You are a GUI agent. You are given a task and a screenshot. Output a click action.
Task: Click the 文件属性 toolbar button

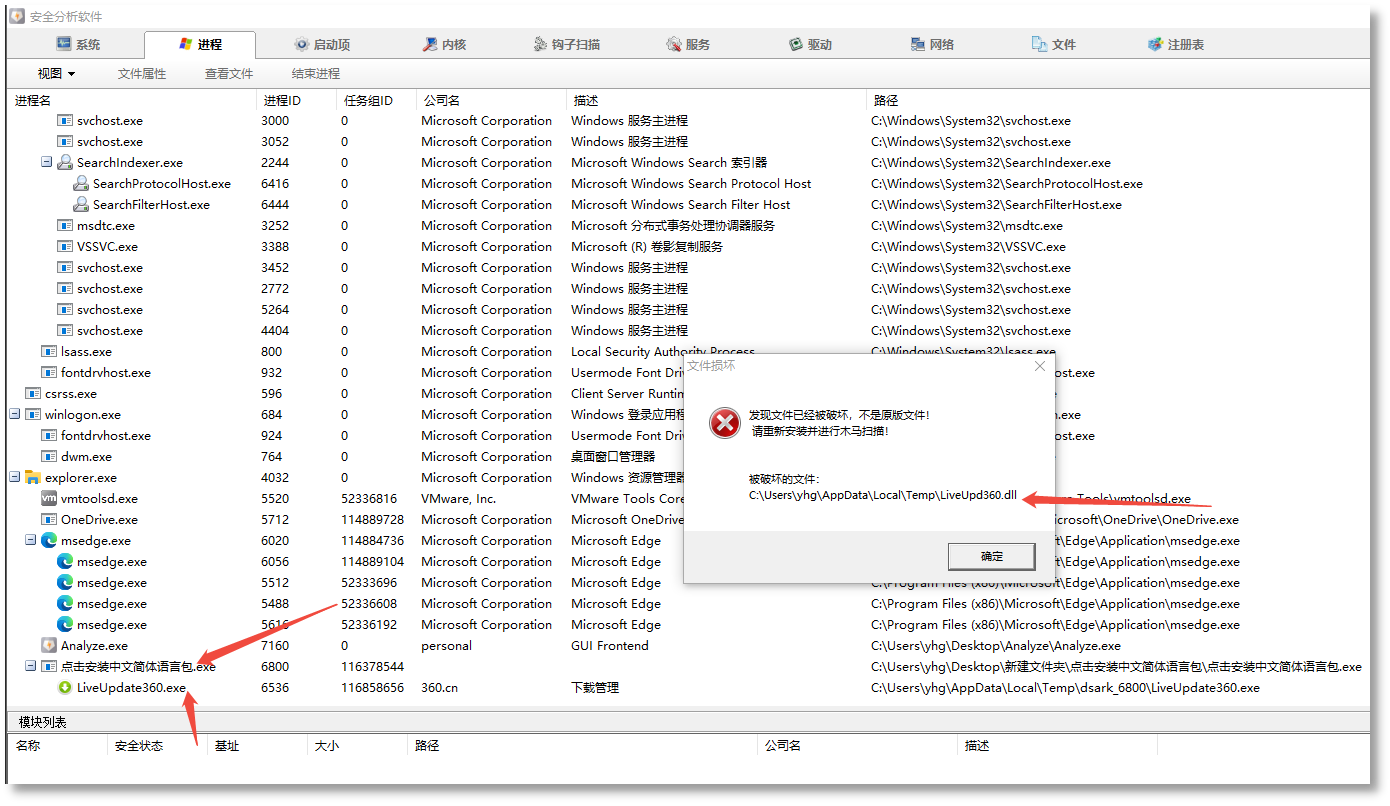tap(142, 73)
